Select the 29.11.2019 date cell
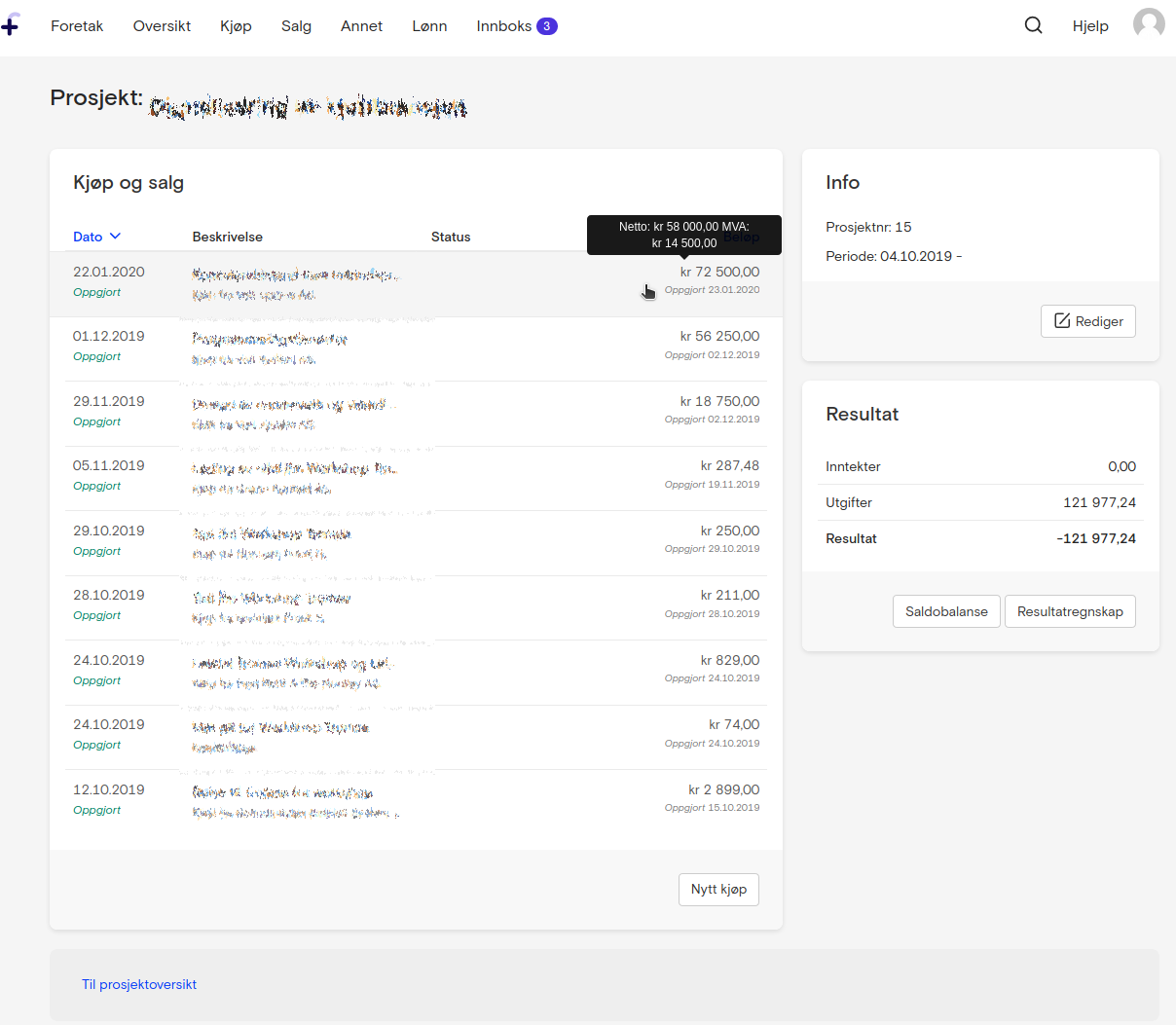1176x1025 pixels. point(109,401)
